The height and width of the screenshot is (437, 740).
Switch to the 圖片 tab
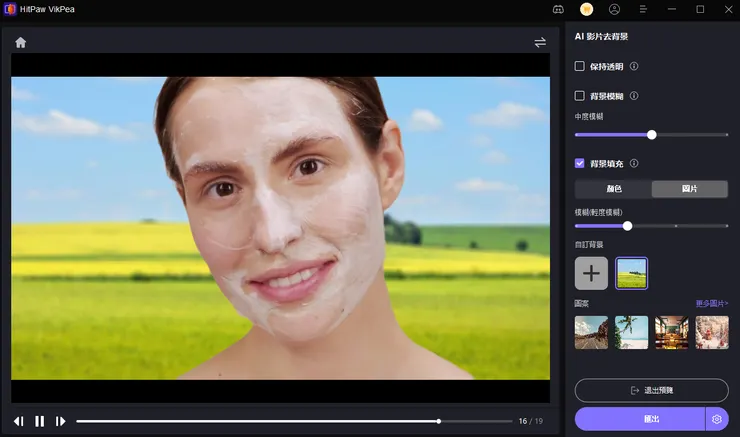(690, 189)
